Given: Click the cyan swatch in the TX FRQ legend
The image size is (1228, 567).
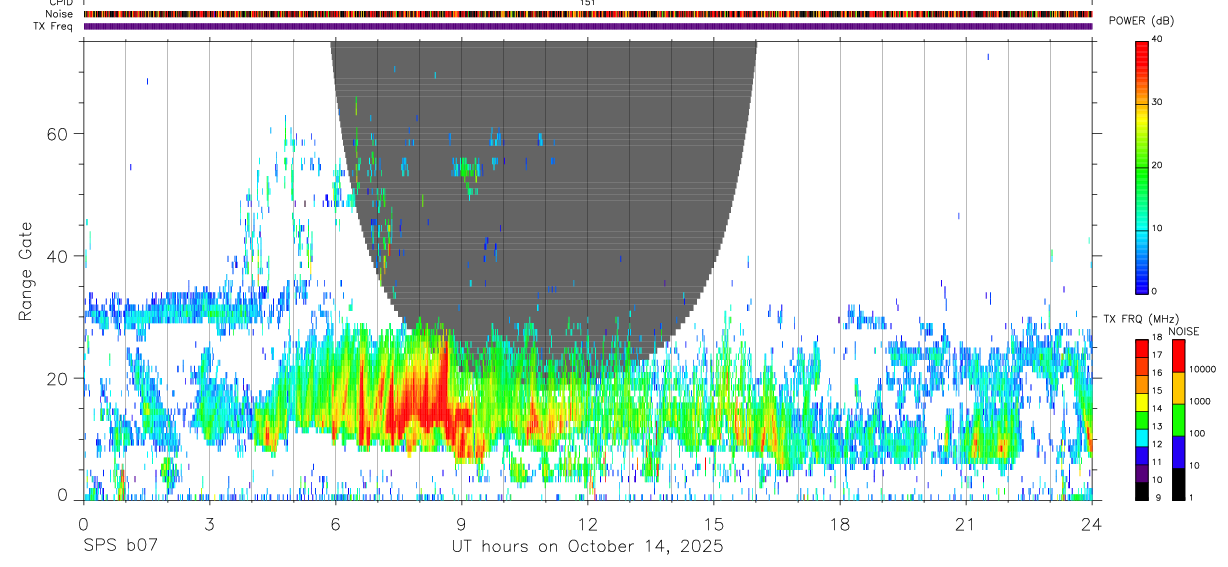Looking at the screenshot, I should [x=1141, y=437].
